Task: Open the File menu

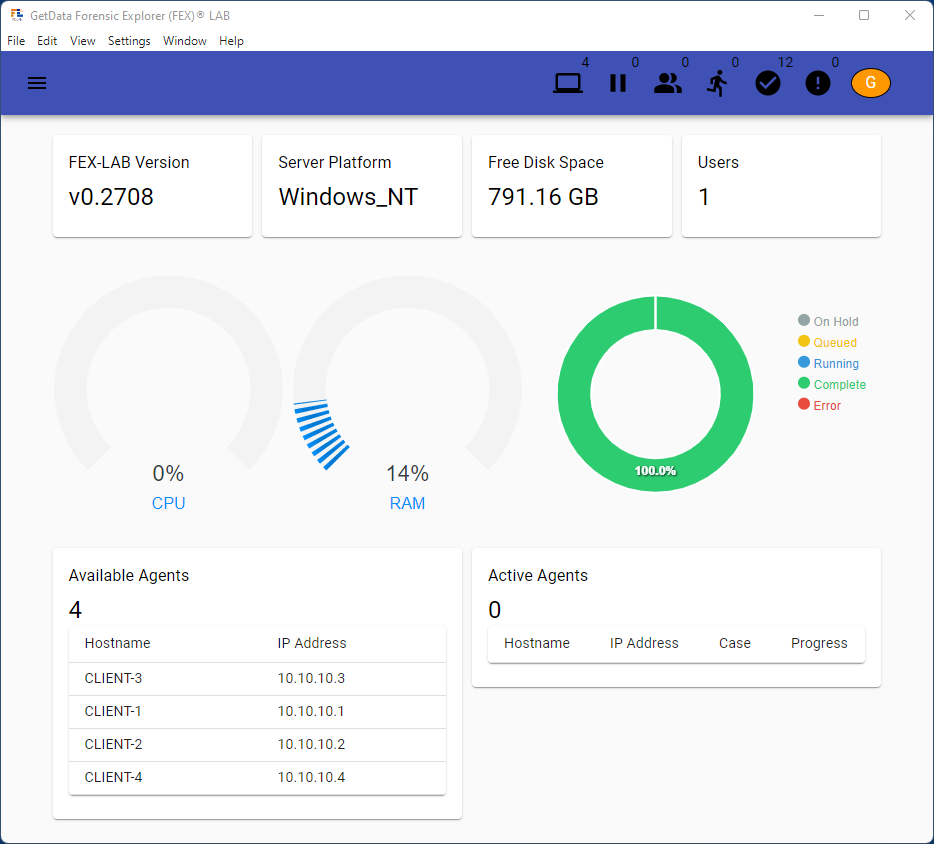Action: tap(16, 41)
